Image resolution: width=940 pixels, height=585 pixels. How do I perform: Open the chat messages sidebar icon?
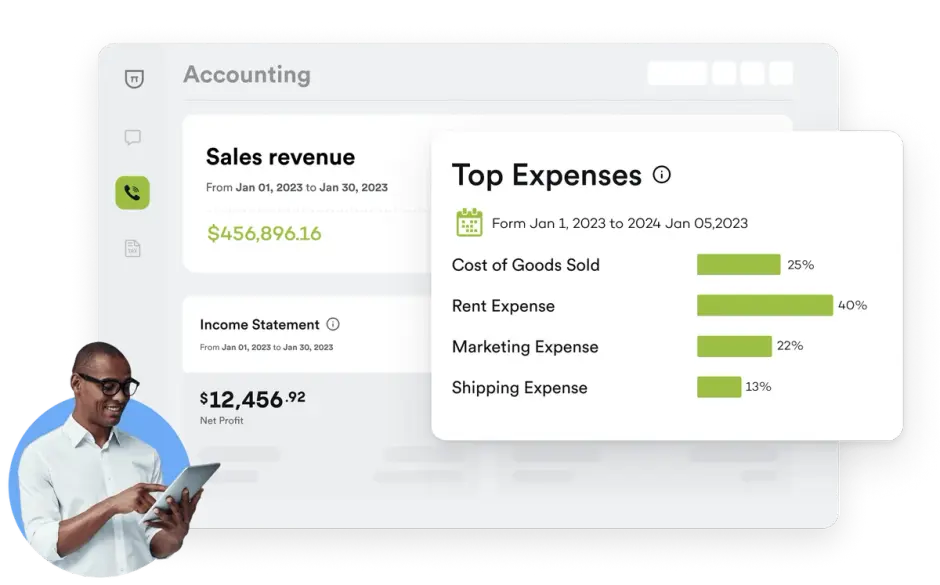coord(132,137)
